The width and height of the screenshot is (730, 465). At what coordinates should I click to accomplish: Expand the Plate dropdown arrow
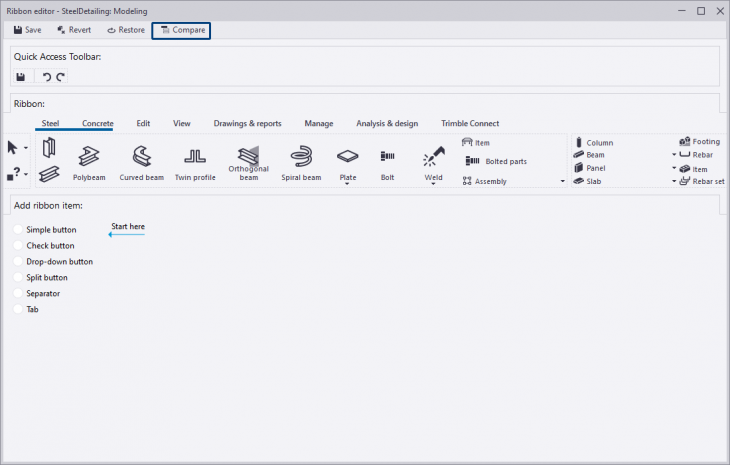click(x=347, y=184)
